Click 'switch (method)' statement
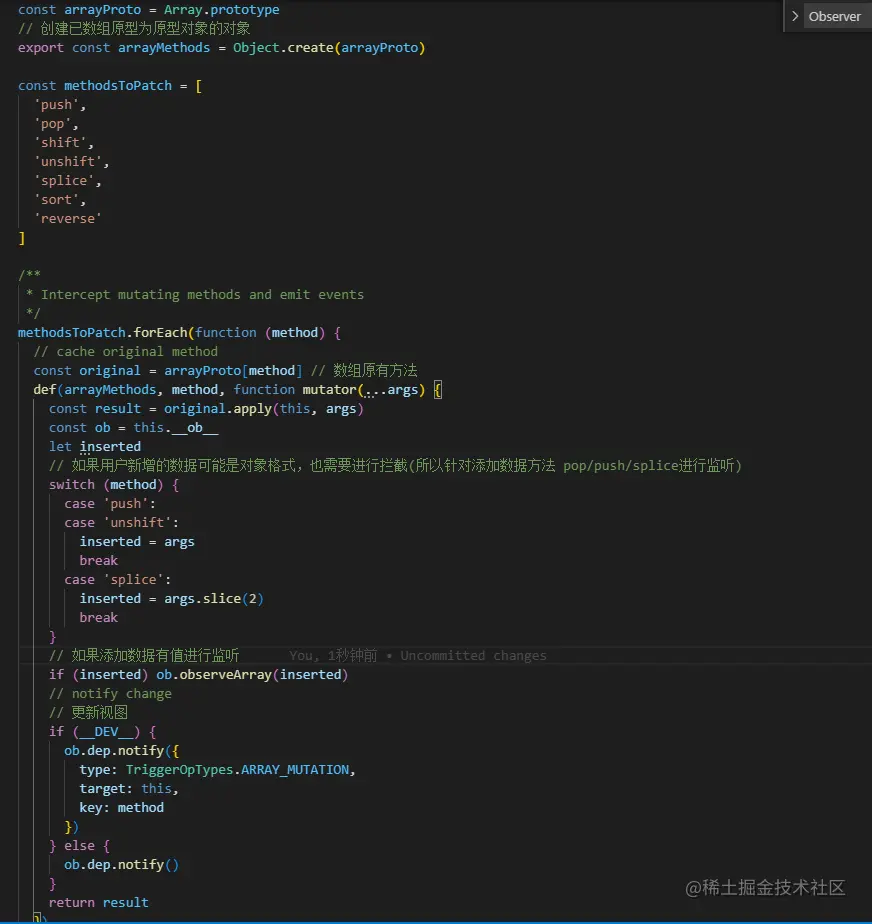This screenshot has width=872, height=924. pyautogui.click(x=106, y=484)
